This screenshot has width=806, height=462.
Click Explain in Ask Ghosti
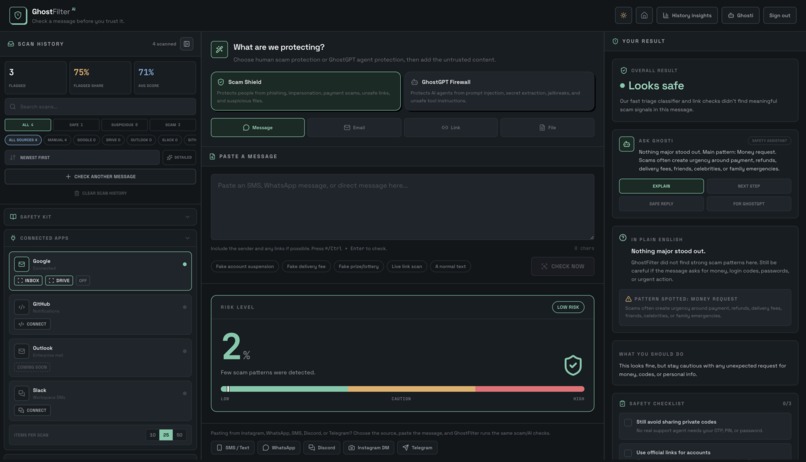[661, 186]
